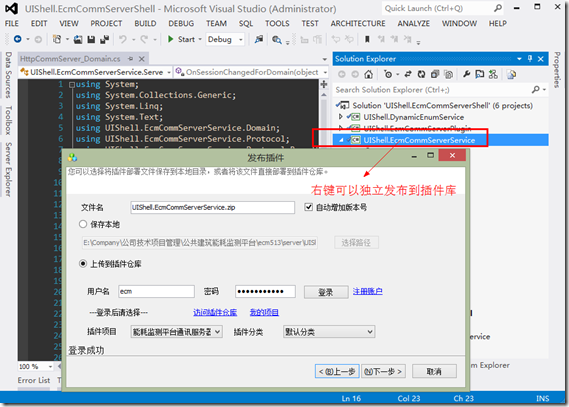This screenshot has height=407, width=569.
Task: Open the ARCHITECTURE menu
Action: coord(358,23)
